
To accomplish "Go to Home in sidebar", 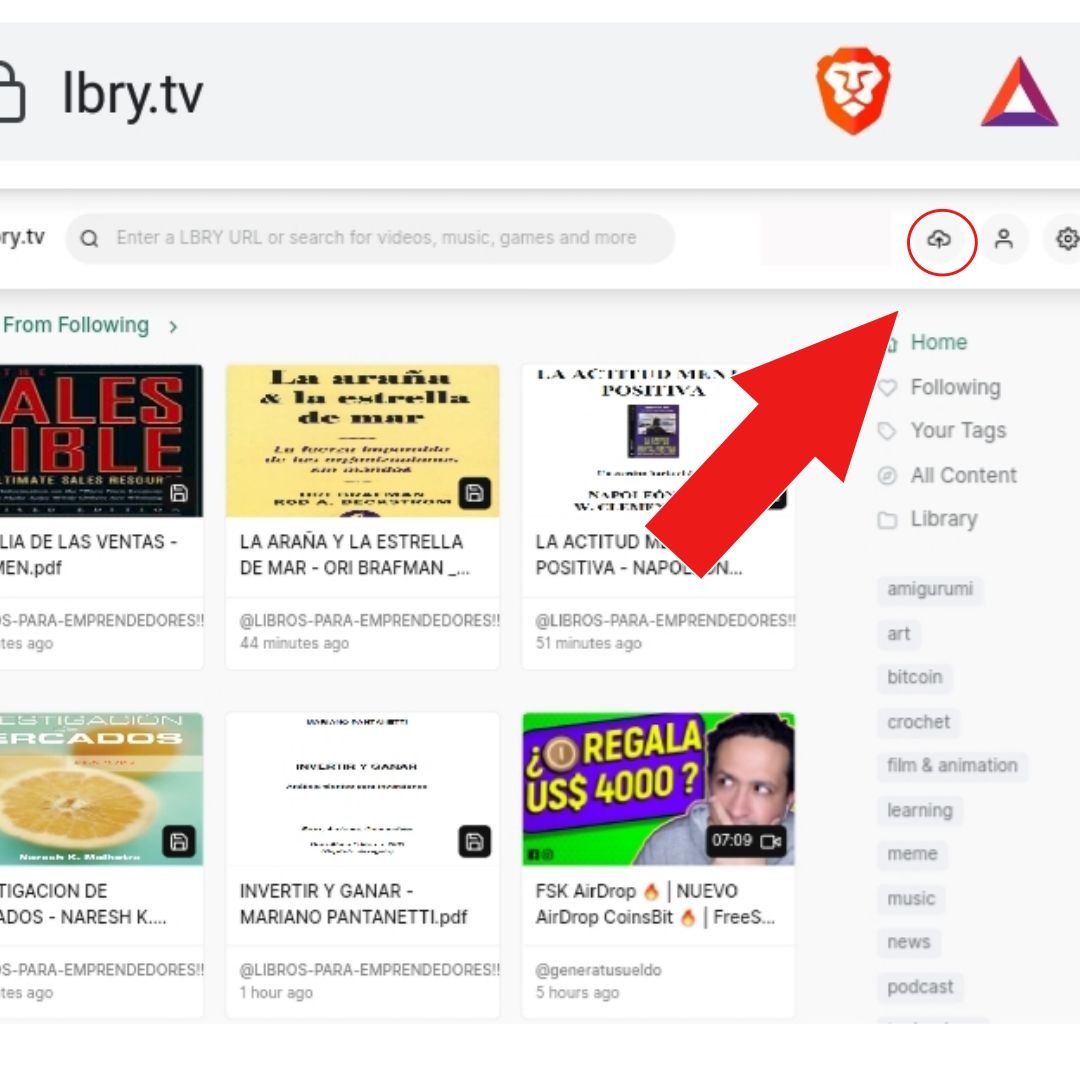I will (x=938, y=342).
